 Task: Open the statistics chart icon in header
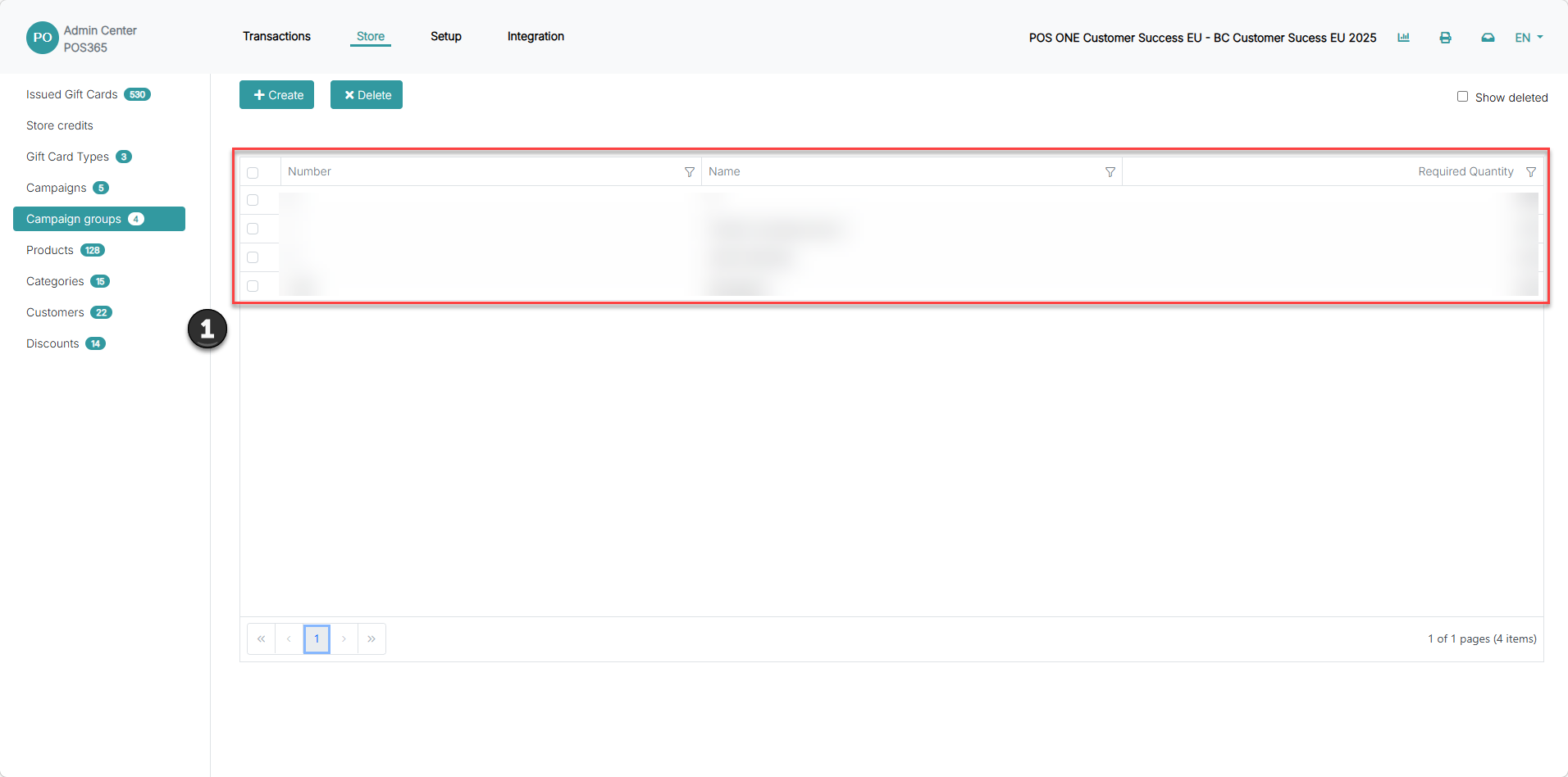(1403, 38)
